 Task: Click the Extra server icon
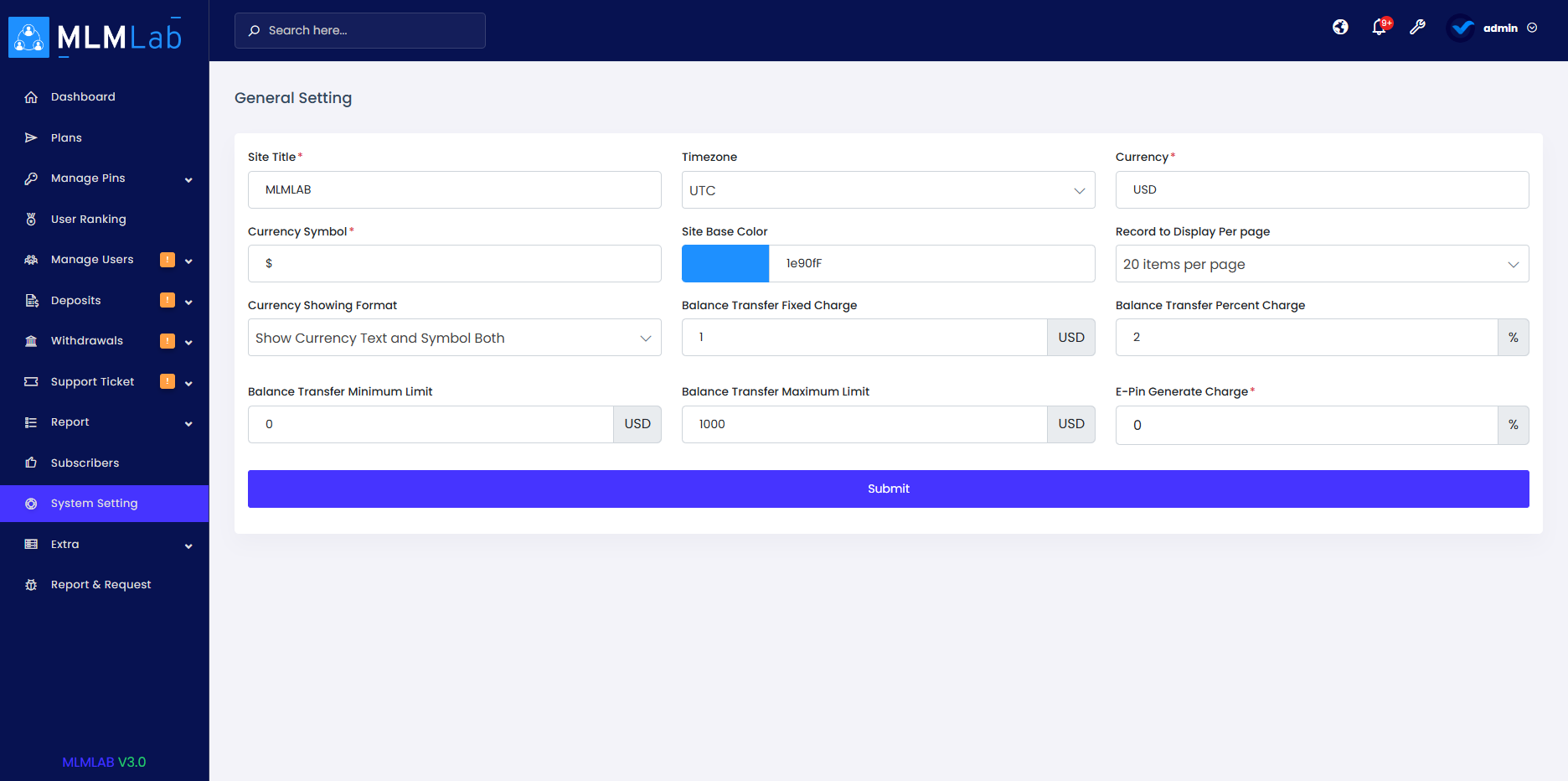(31, 544)
